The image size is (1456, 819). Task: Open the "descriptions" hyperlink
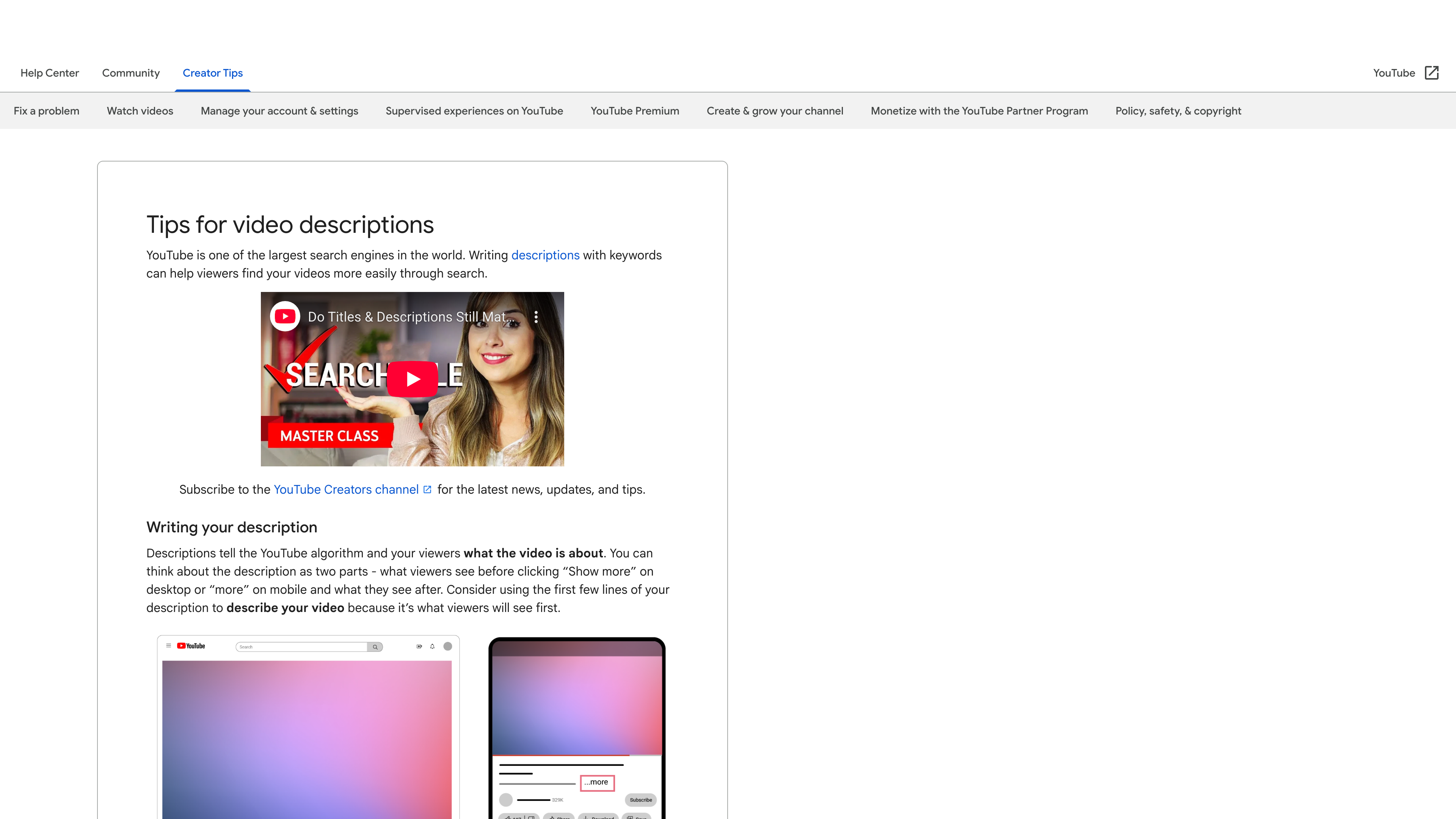(x=546, y=255)
